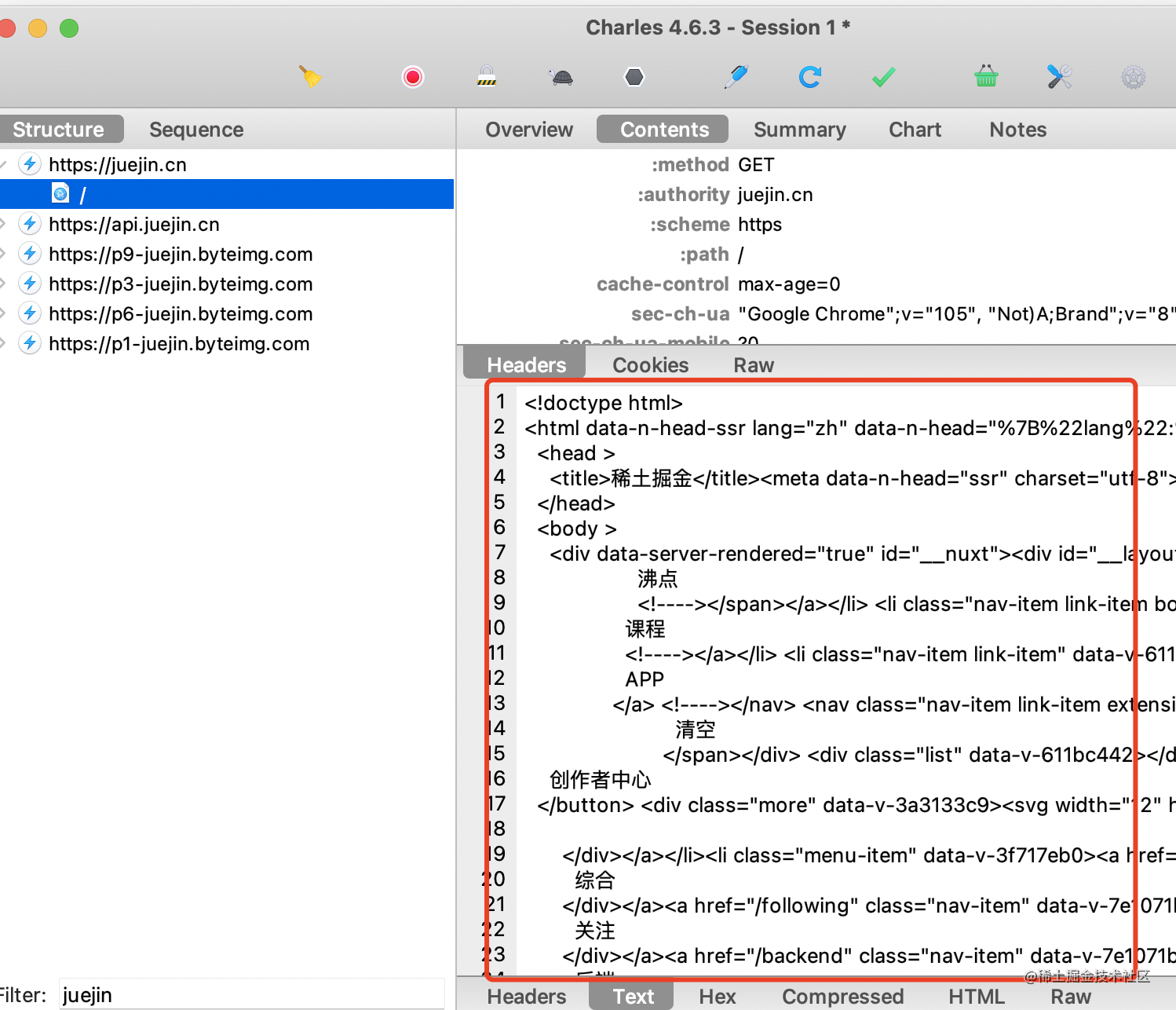Click the "</head>" closing tag line
This screenshot has height=1010, width=1176.
click(x=576, y=503)
